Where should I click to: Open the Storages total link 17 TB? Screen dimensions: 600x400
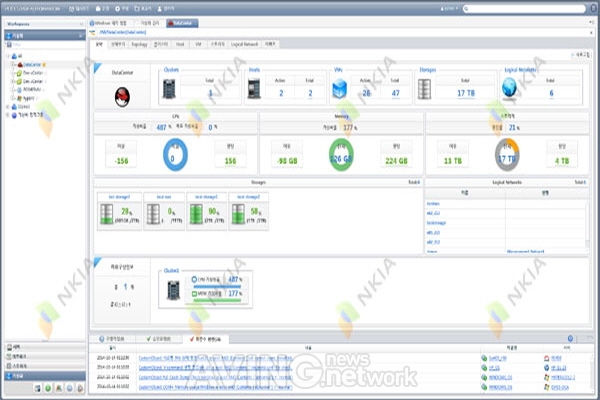[466, 93]
